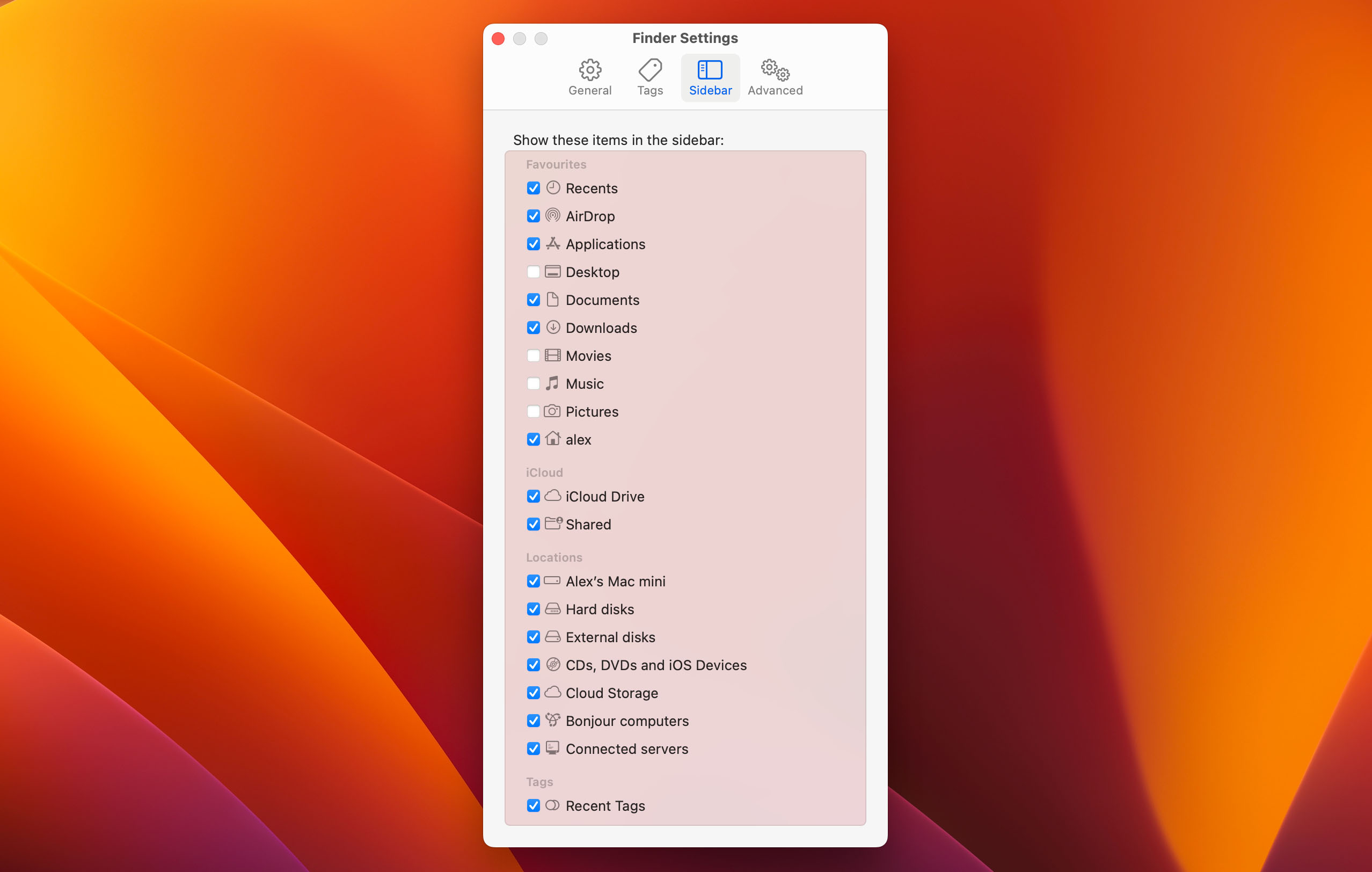Toggle Recent Tags checkbox off
Image resolution: width=1372 pixels, height=872 pixels.
coord(534,805)
